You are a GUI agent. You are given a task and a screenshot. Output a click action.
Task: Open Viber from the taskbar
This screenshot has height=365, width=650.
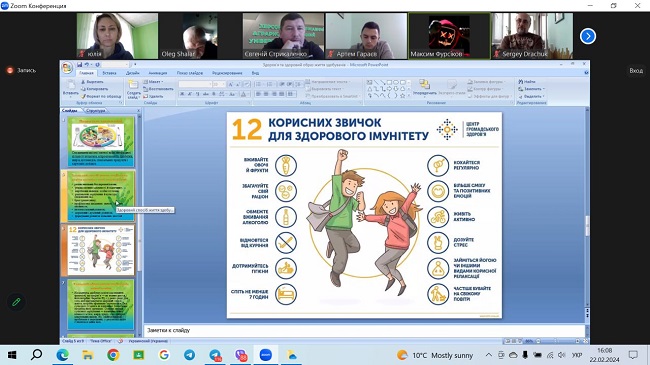[x=241, y=355]
